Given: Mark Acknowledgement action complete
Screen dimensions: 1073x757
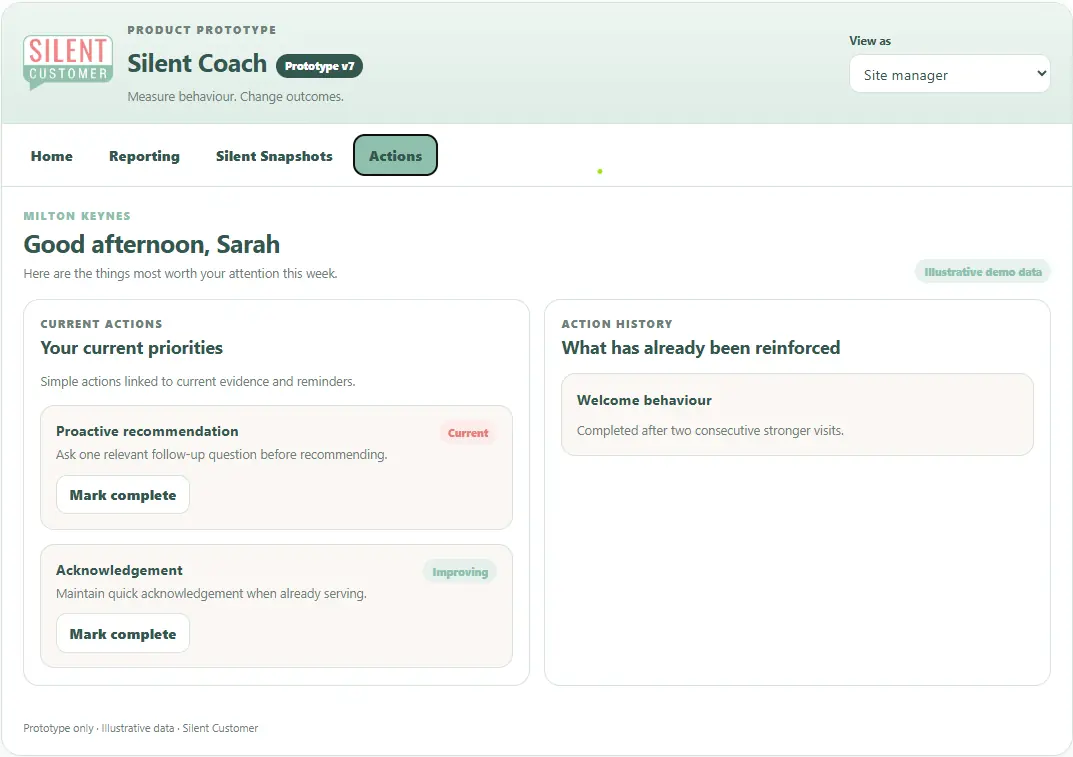Looking at the screenshot, I should 122,634.
